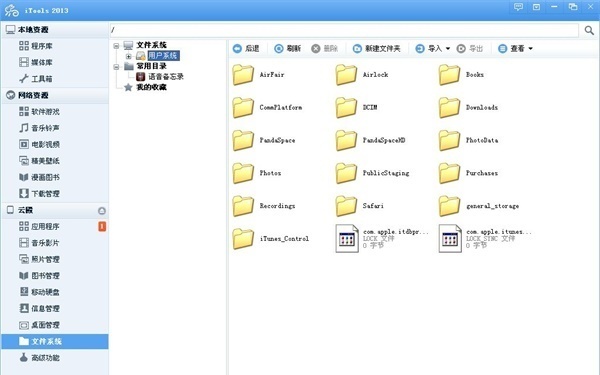Click the 删除 delete button
The width and height of the screenshot is (600, 375).
coord(324,49)
